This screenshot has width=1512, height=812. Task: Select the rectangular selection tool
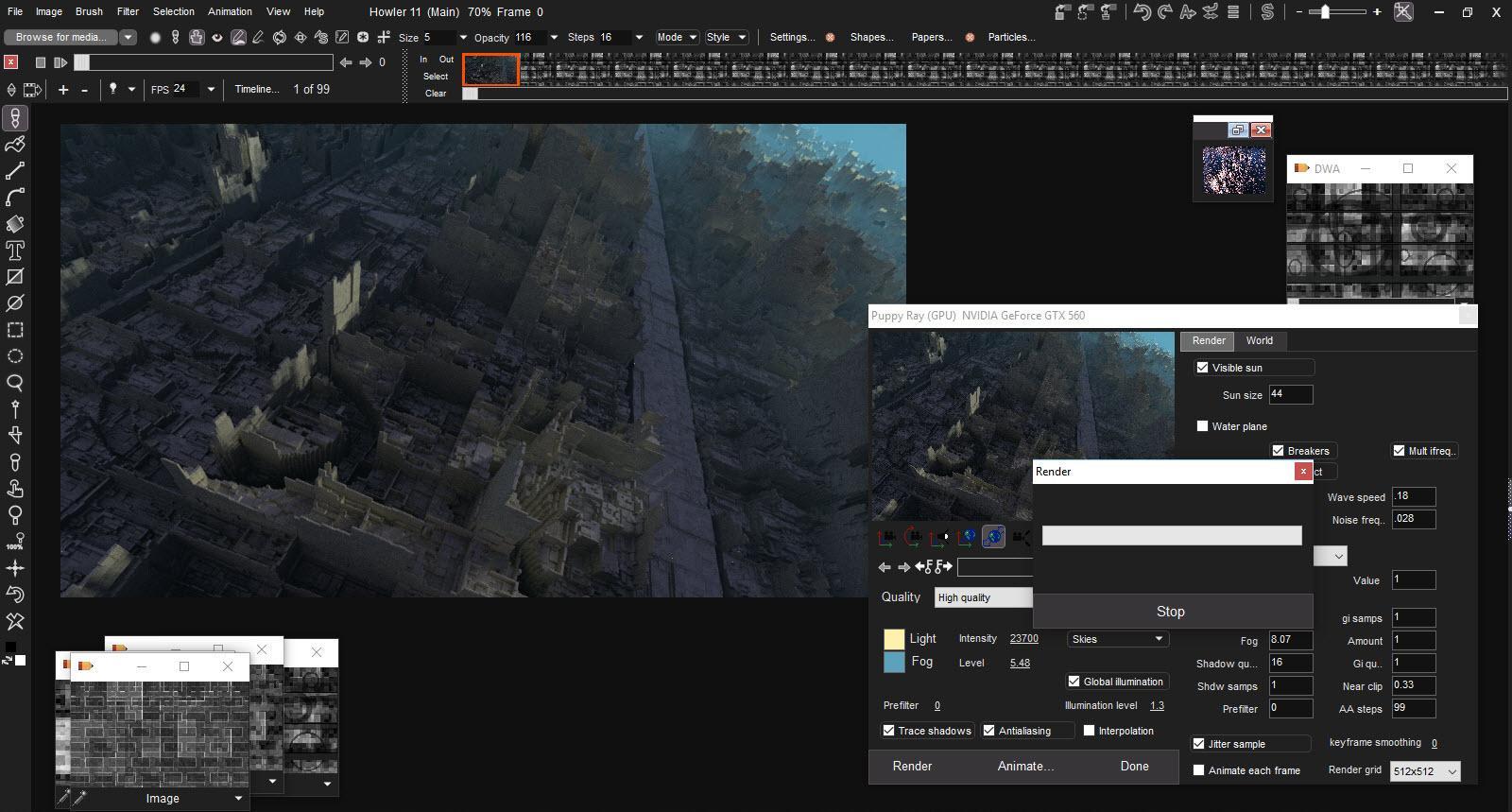tap(15, 330)
